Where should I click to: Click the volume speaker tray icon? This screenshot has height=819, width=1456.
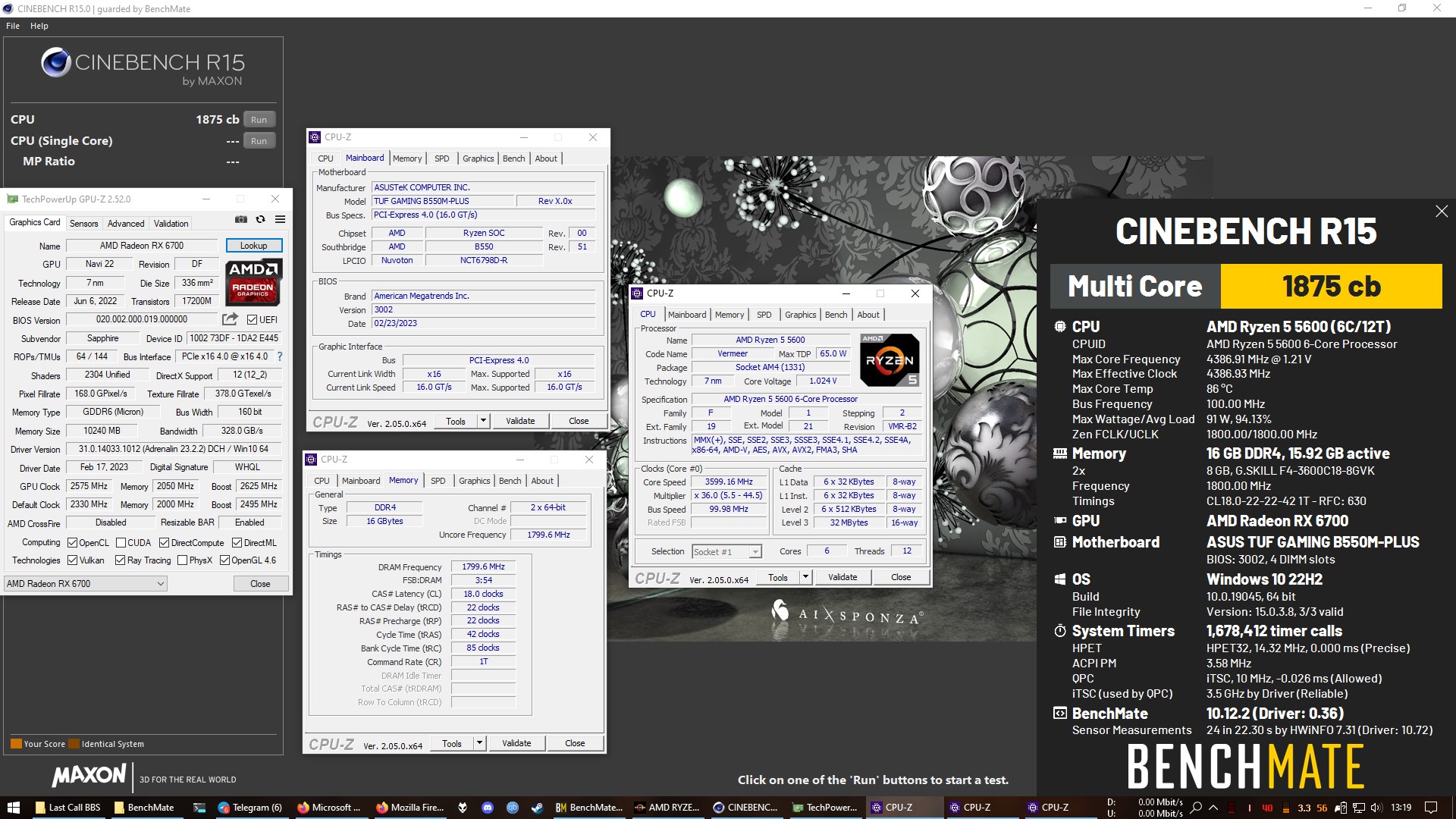[1376, 808]
